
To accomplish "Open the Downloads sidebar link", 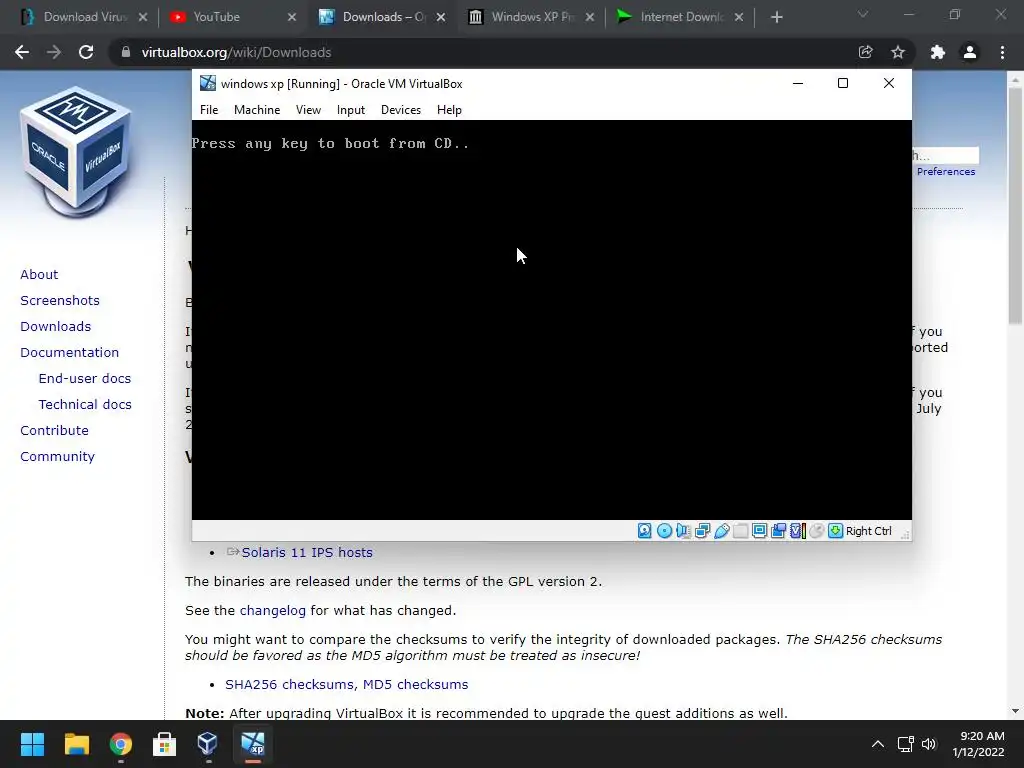I will pos(56,327).
